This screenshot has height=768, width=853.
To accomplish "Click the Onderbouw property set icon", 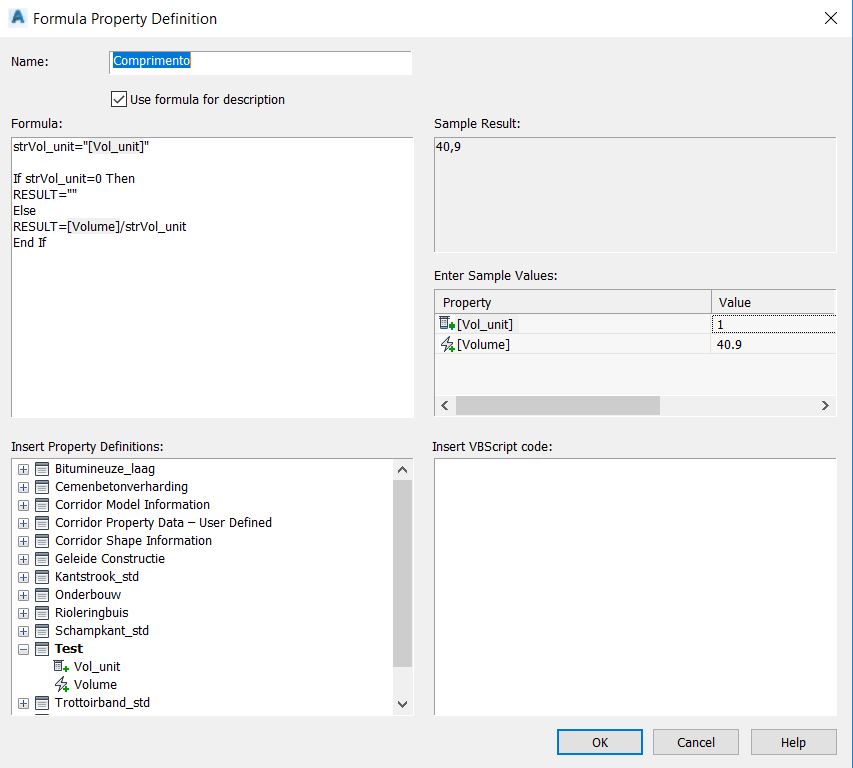I will [x=42, y=595].
